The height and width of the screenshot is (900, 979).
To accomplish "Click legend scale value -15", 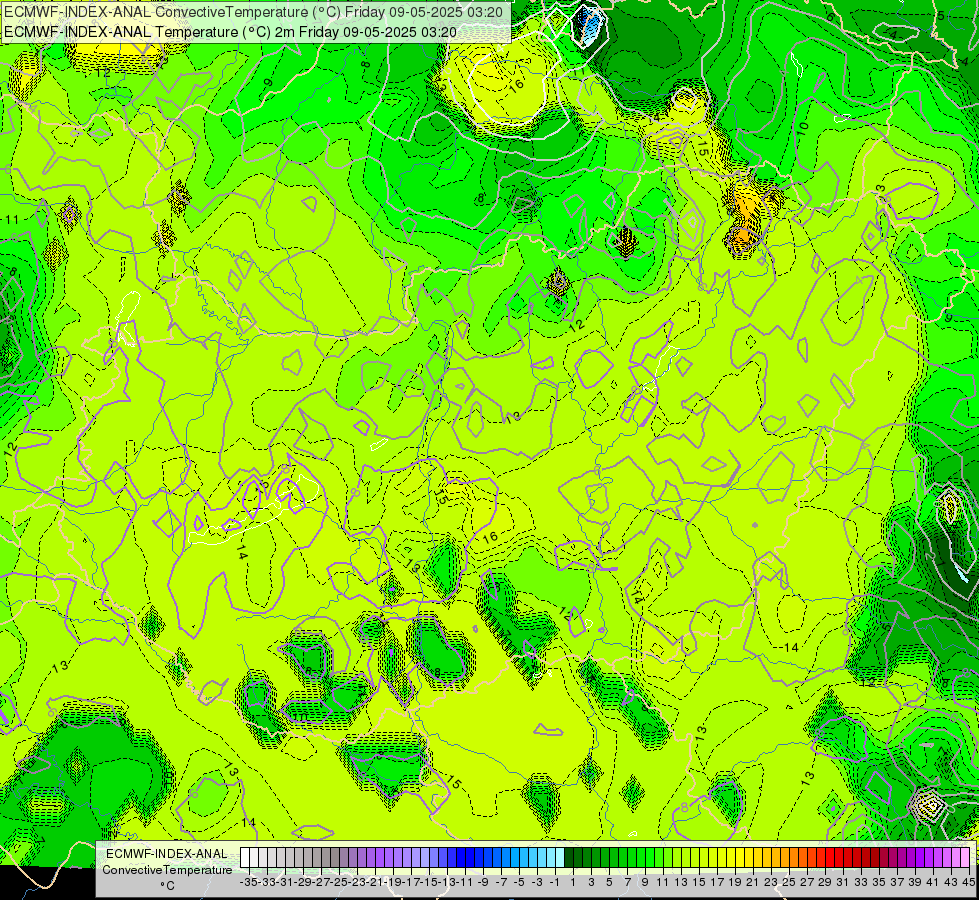I will pos(429,882).
